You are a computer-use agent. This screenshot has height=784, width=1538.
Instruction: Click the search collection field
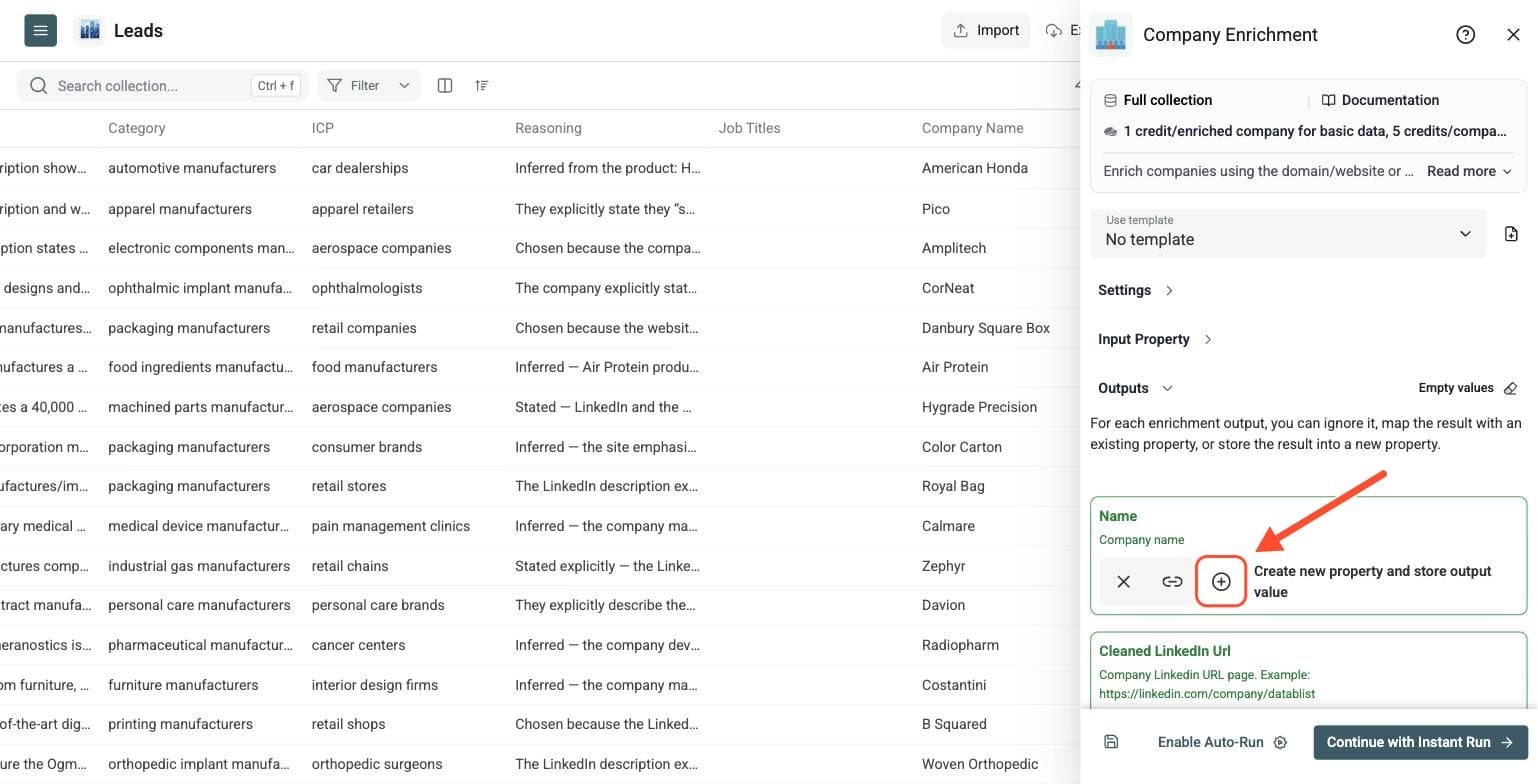(162, 86)
